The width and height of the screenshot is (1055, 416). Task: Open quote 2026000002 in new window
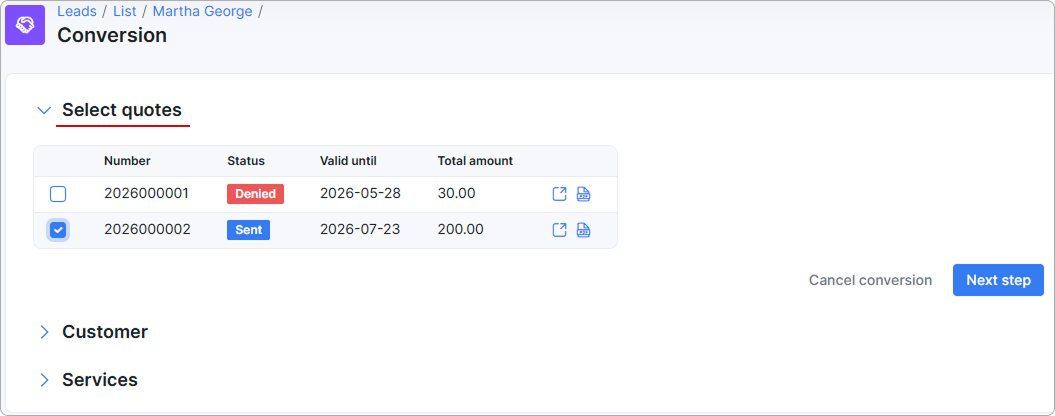(x=559, y=230)
